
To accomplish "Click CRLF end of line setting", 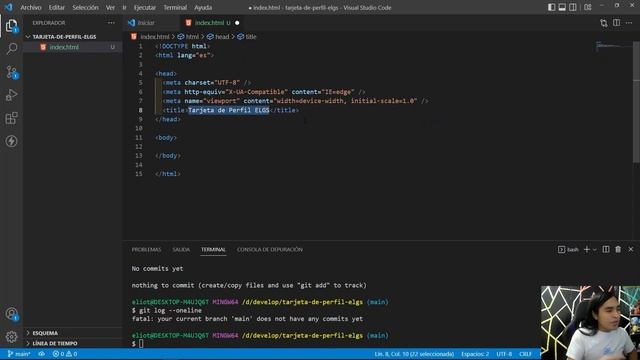I will [x=525, y=354].
